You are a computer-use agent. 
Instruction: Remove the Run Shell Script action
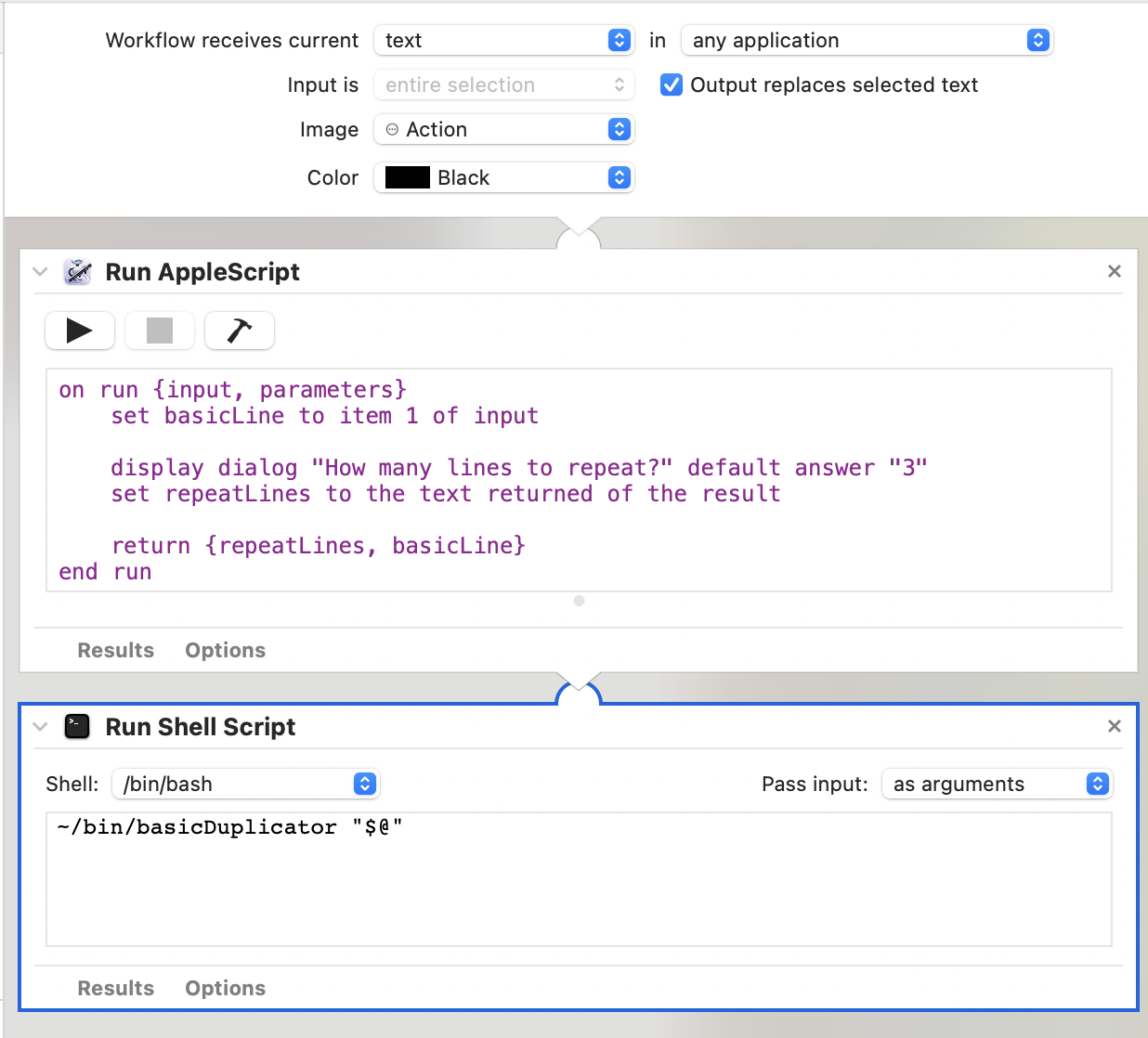[1114, 726]
